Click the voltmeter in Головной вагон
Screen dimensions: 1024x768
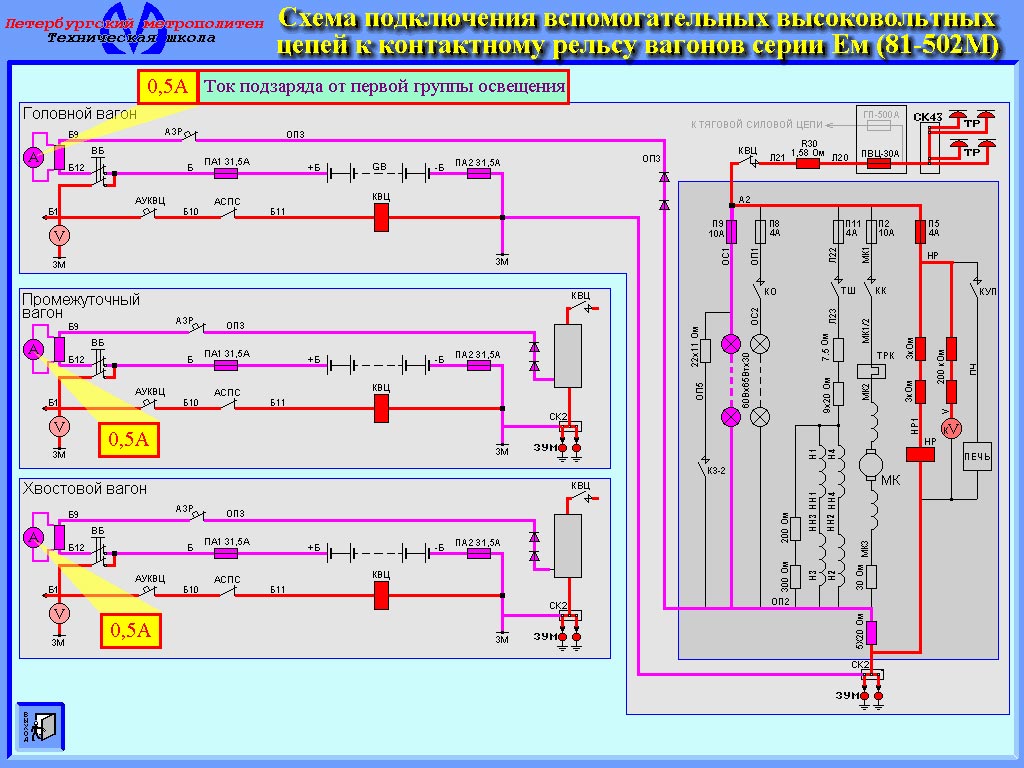click(59, 235)
